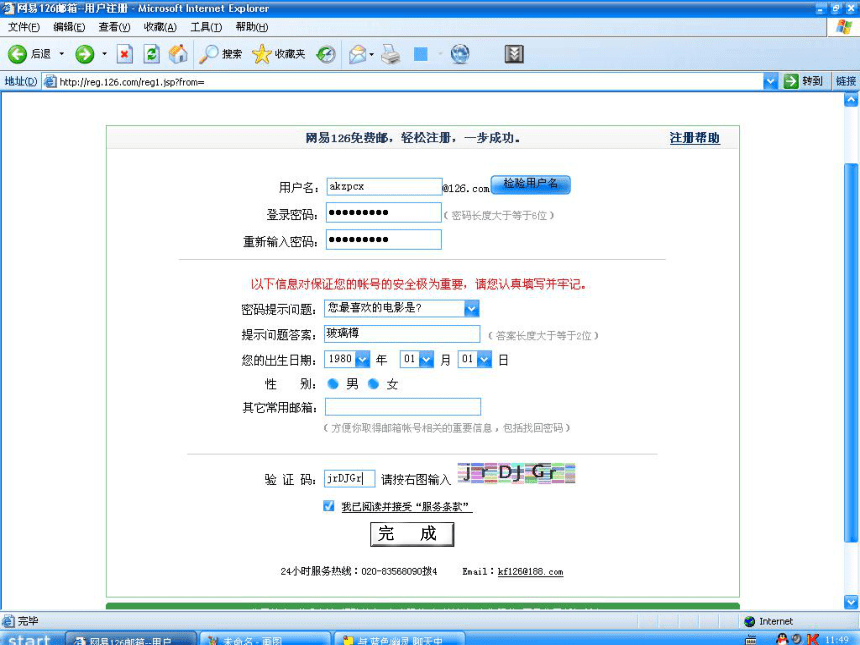The image size is (860, 645).
Task: Open the birth month dropdown
Action: [x=427, y=360]
